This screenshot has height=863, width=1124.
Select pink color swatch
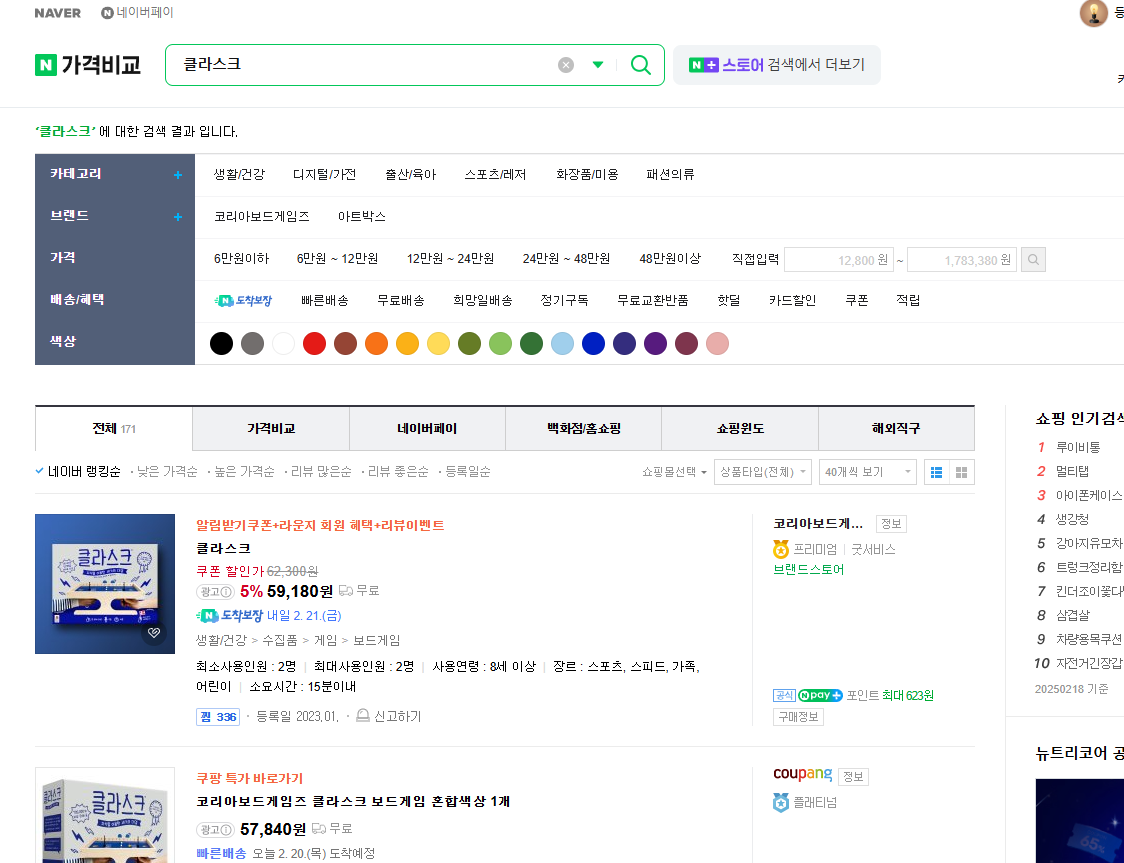[x=717, y=343]
